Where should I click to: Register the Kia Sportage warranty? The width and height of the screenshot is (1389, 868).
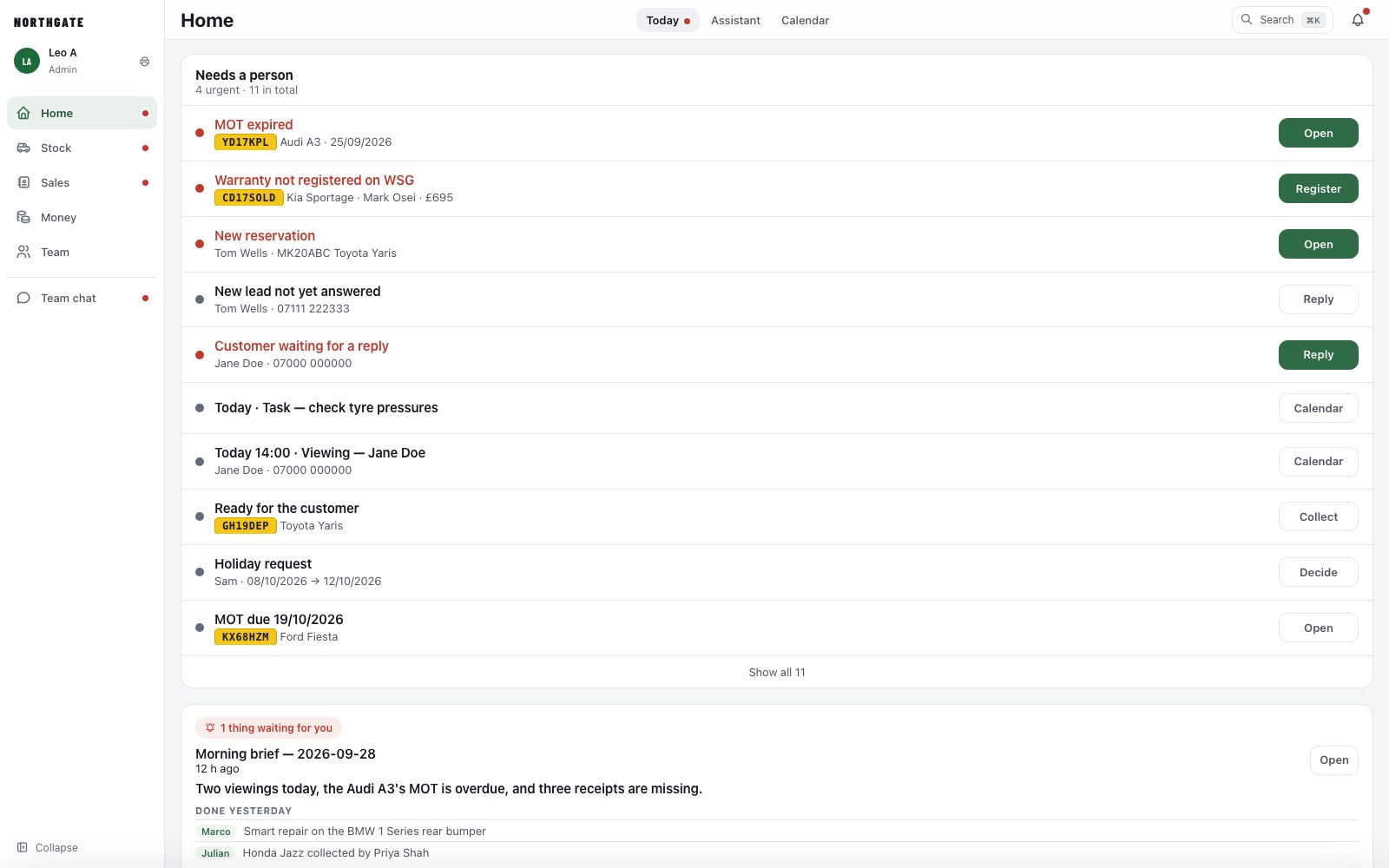pyautogui.click(x=1318, y=188)
